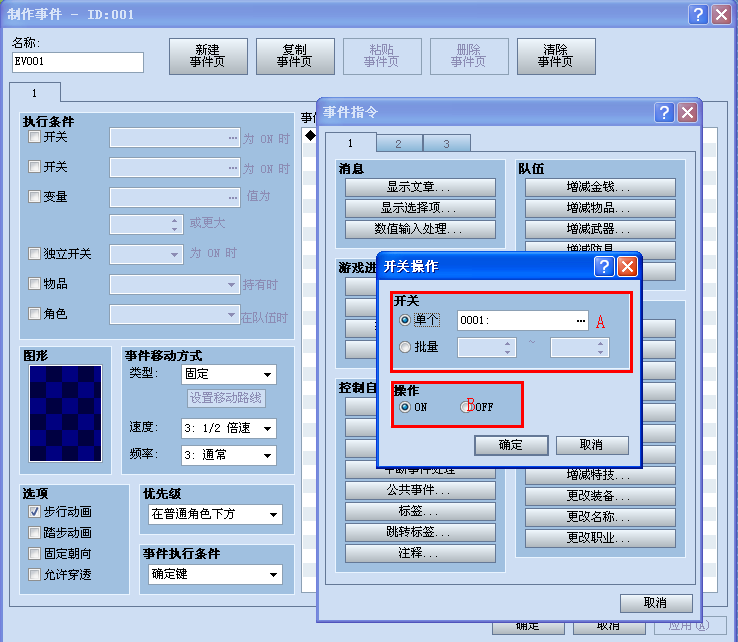738x642 pixels.
Task: Switch to tab 2 in 事件指令
Action: pyautogui.click(x=399, y=144)
